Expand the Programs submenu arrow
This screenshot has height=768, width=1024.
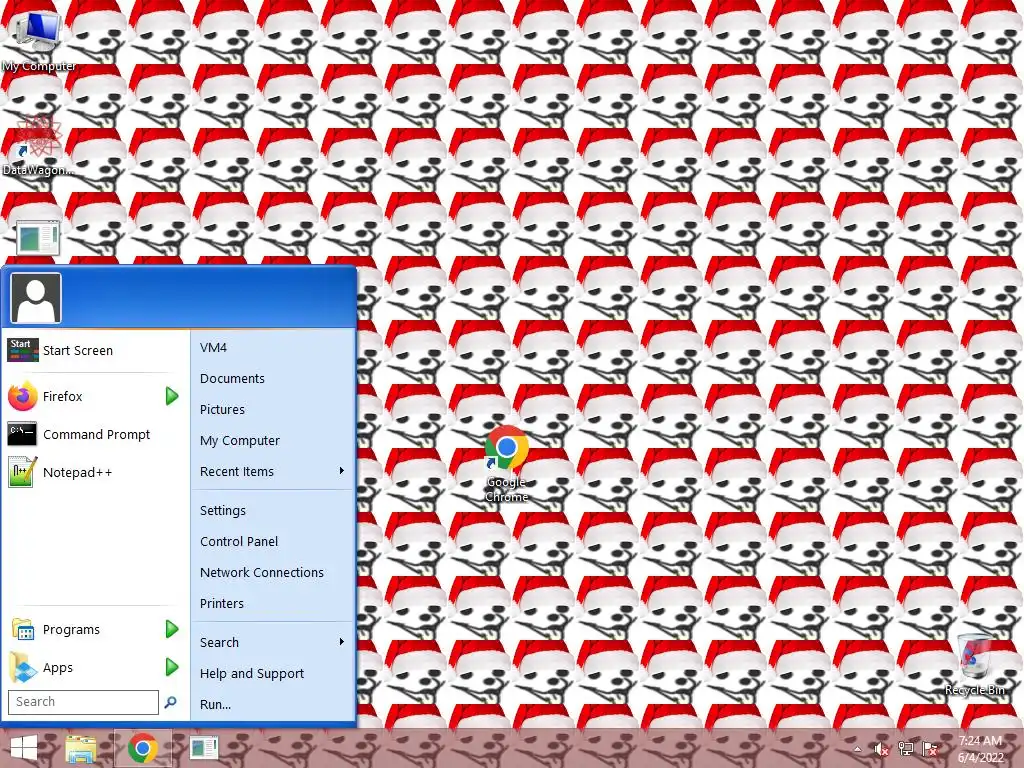(x=172, y=630)
